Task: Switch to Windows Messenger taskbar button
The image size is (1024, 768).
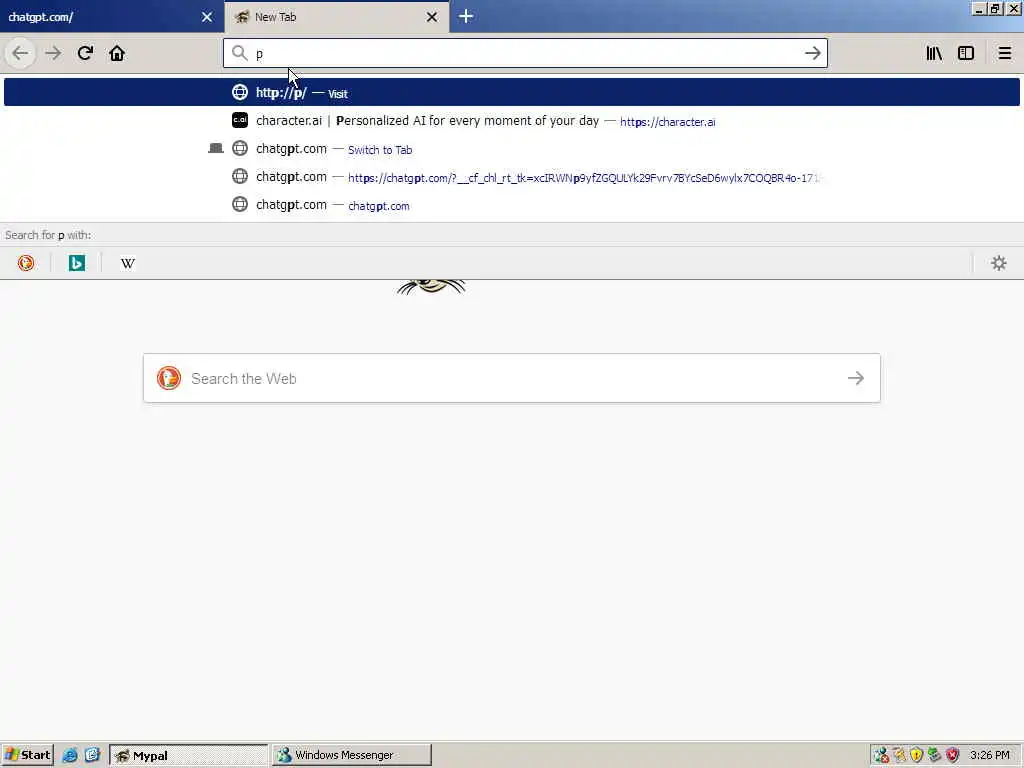Action: [351, 755]
